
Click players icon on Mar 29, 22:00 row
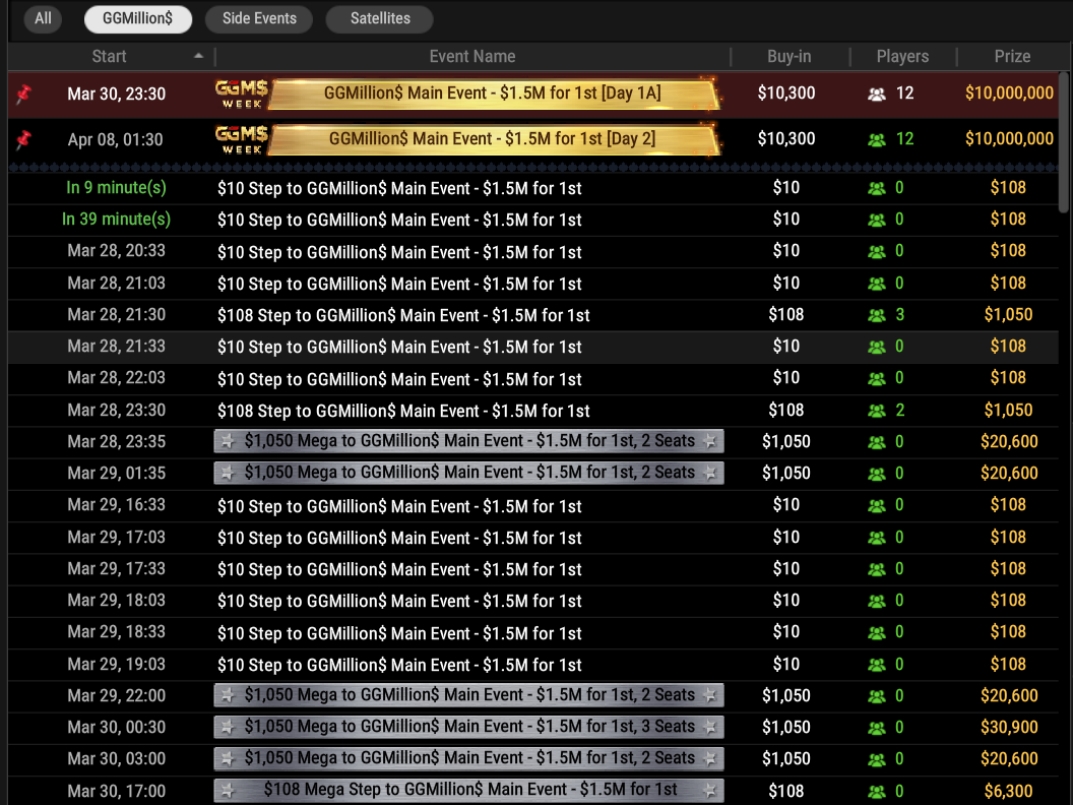877,697
